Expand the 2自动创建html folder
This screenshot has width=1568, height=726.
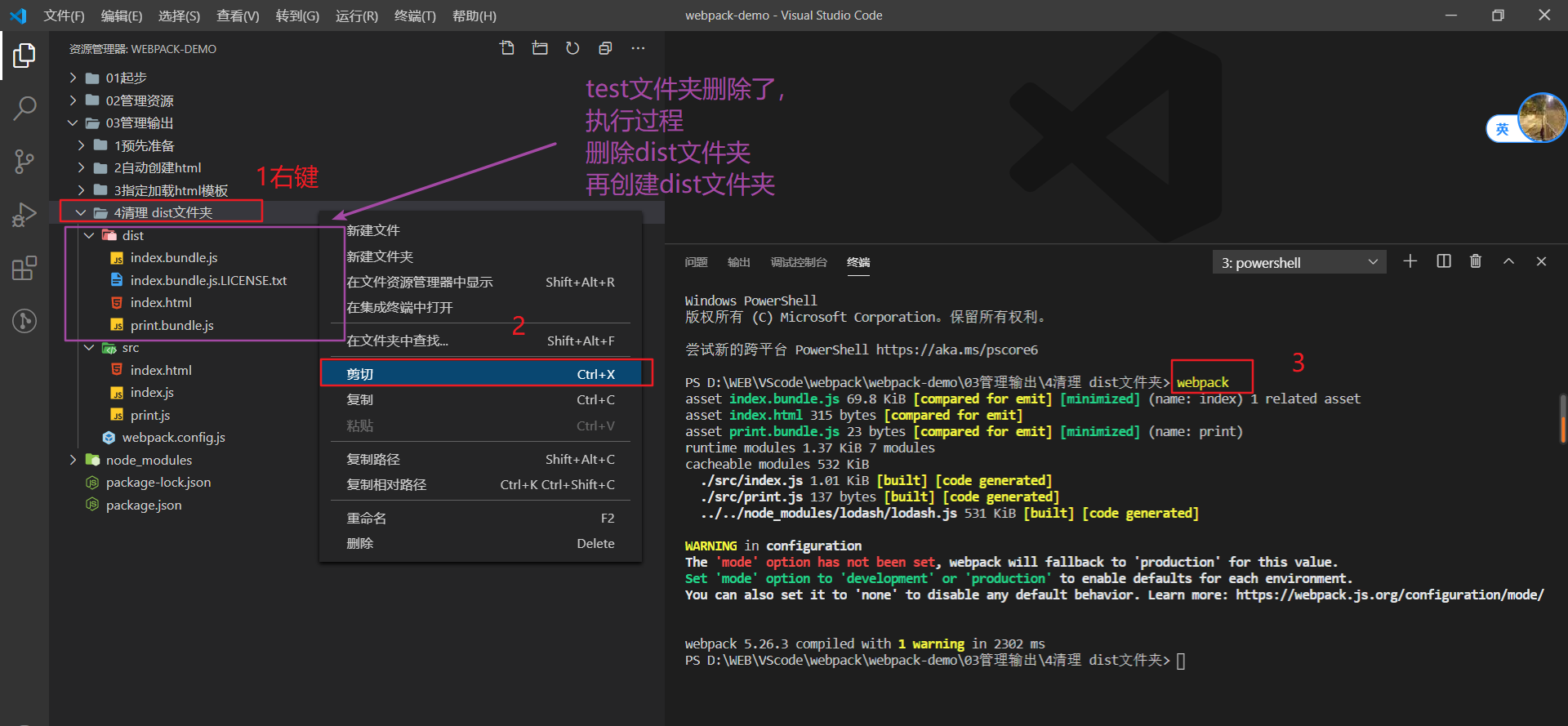click(81, 167)
